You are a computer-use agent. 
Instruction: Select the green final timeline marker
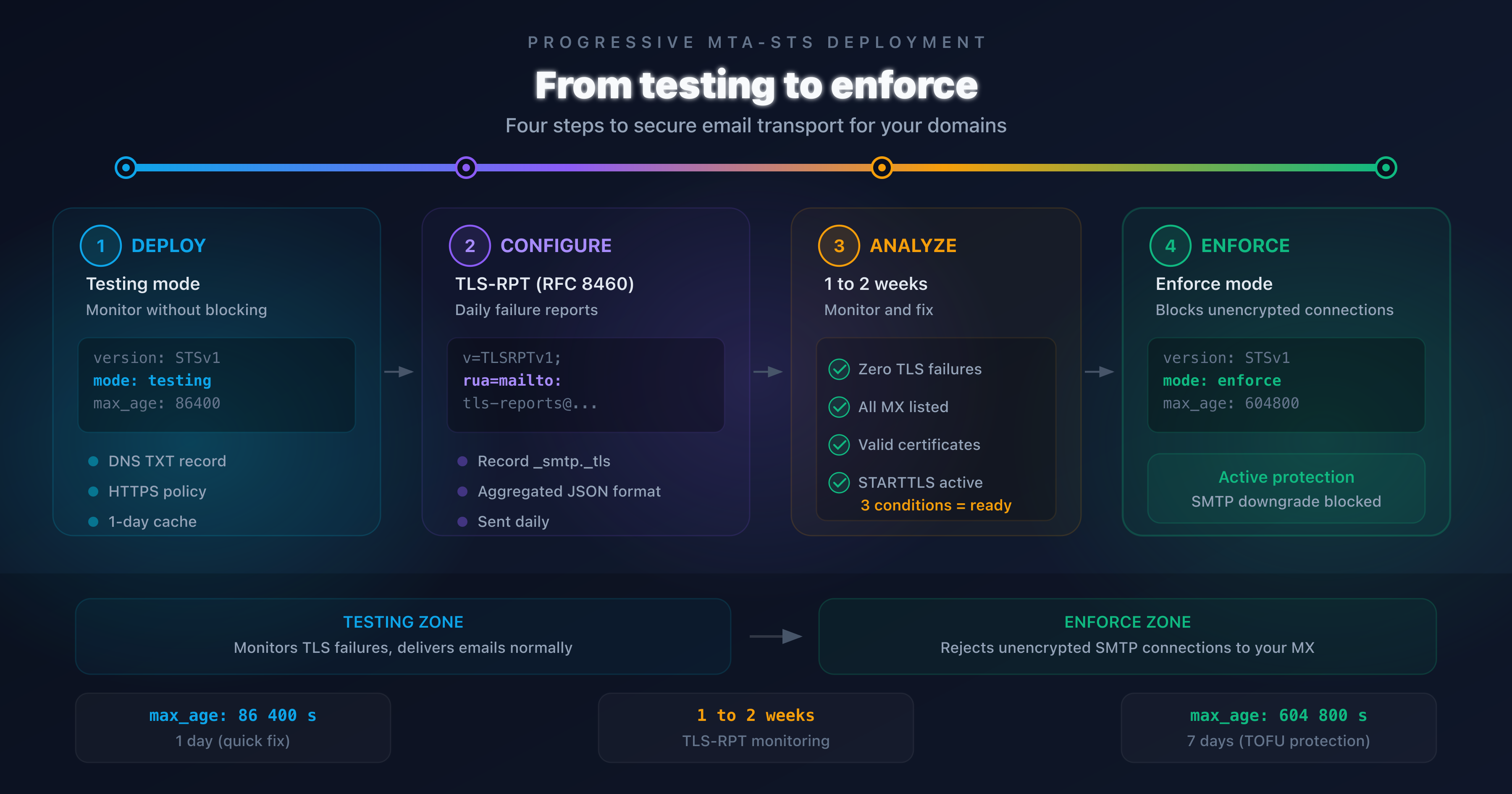(x=1386, y=167)
